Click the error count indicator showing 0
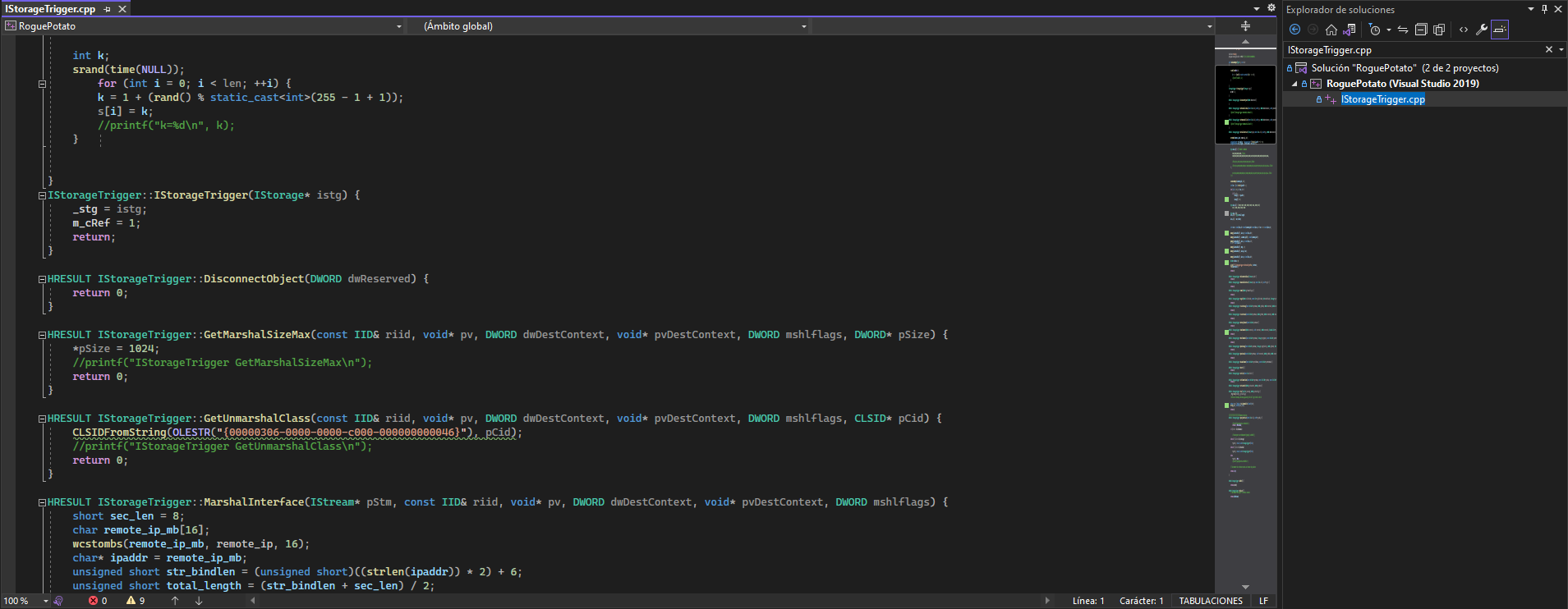The image size is (1568, 609). [x=99, y=601]
